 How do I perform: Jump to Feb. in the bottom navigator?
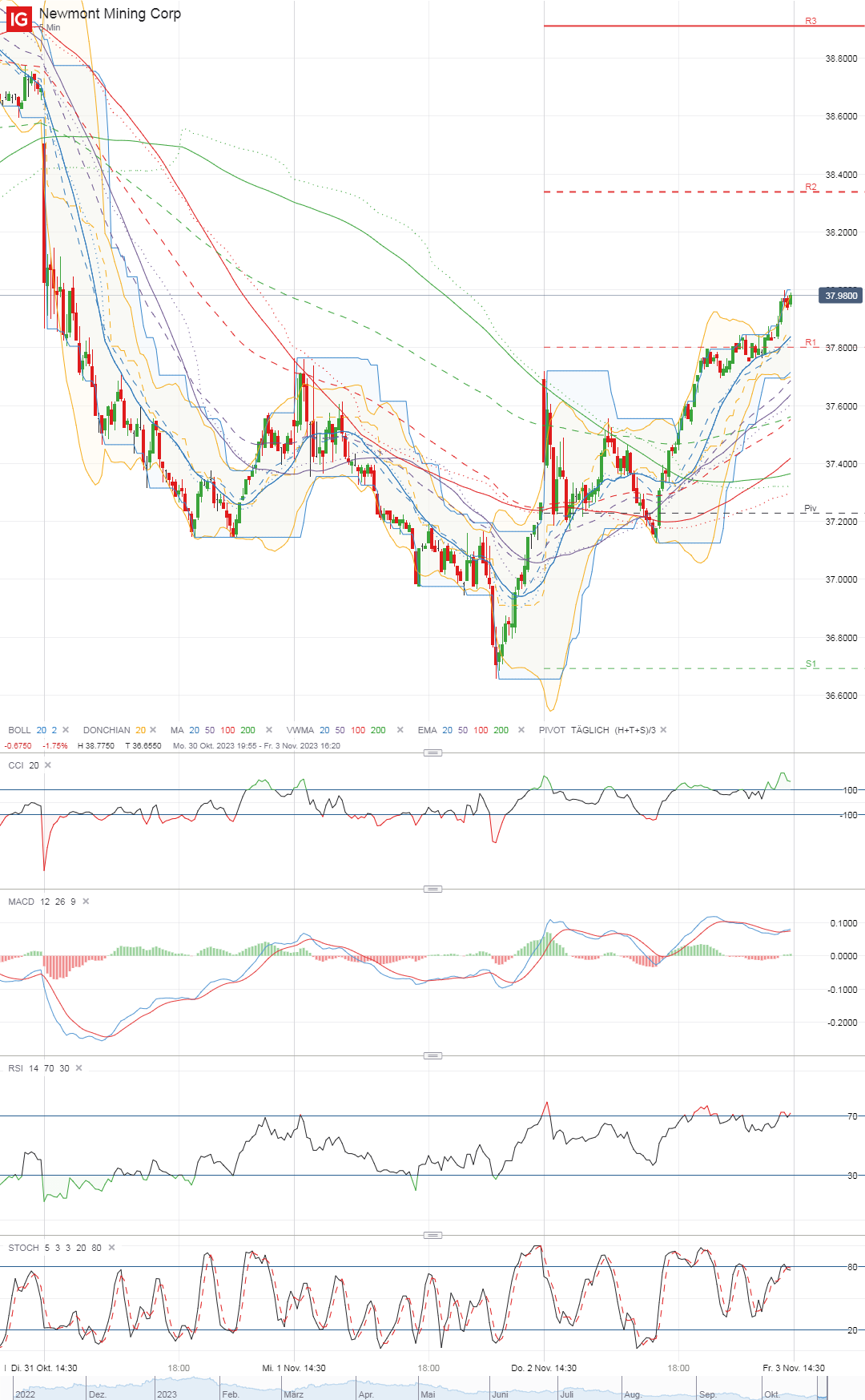coord(231,1394)
